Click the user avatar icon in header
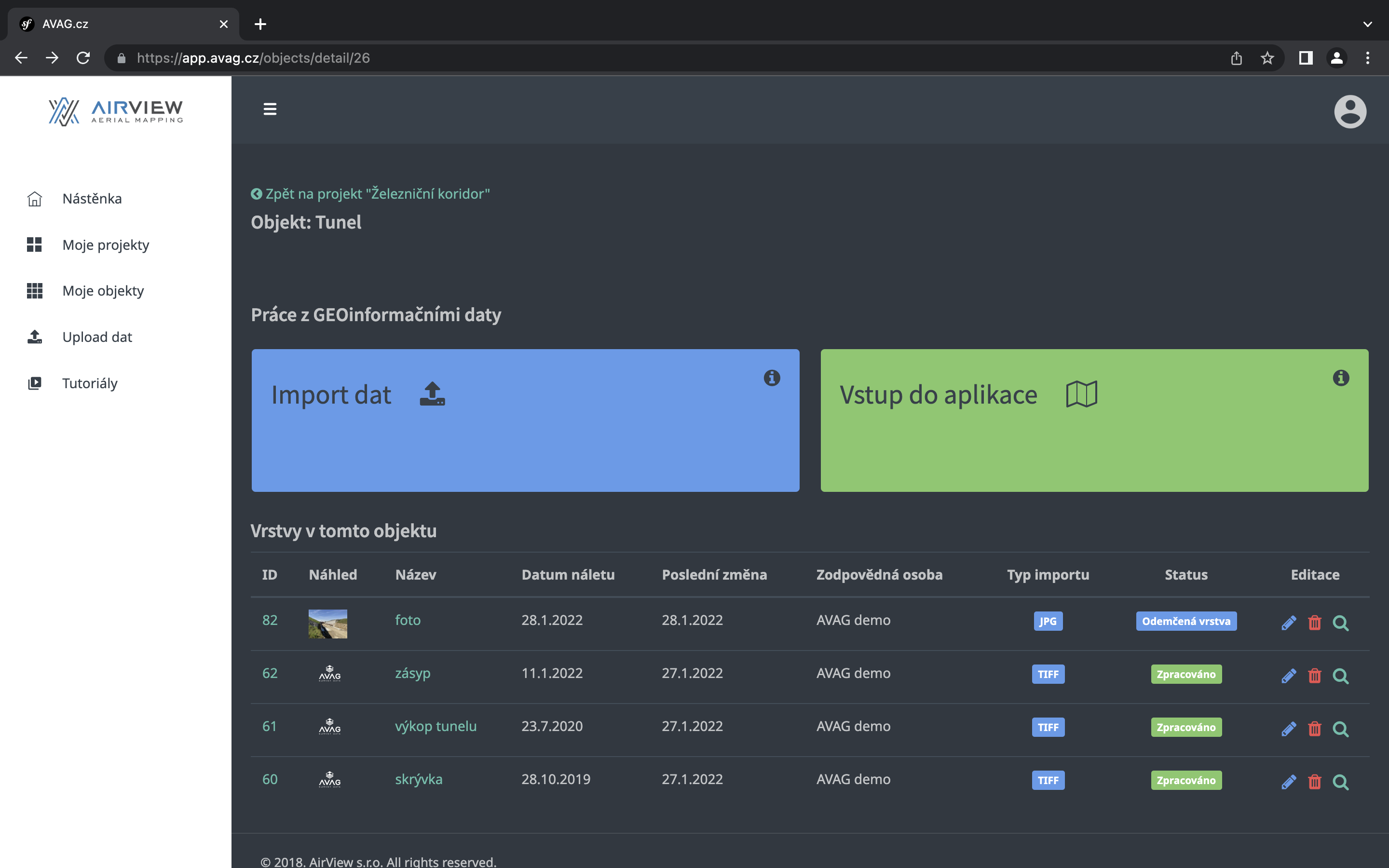1389x868 pixels. click(1349, 111)
